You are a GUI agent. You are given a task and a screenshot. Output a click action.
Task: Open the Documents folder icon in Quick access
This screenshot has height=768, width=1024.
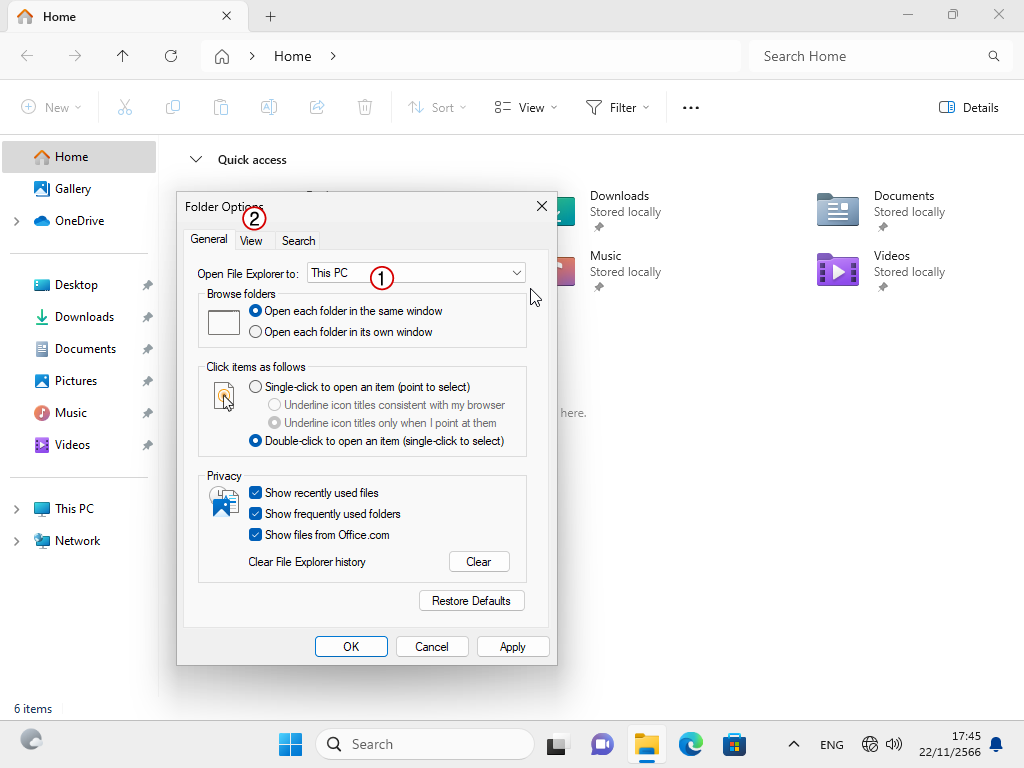pyautogui.click(x=837, y=209)
